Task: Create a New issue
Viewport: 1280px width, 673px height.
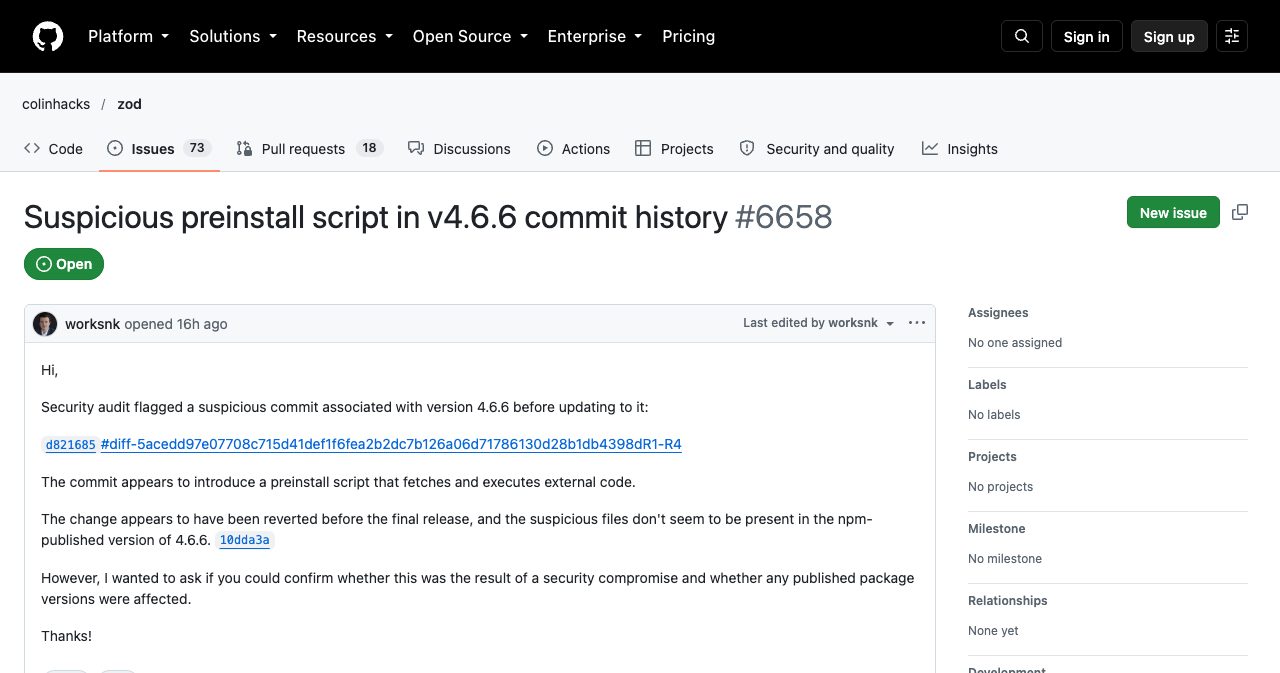Action: [x=1173, y=212]
